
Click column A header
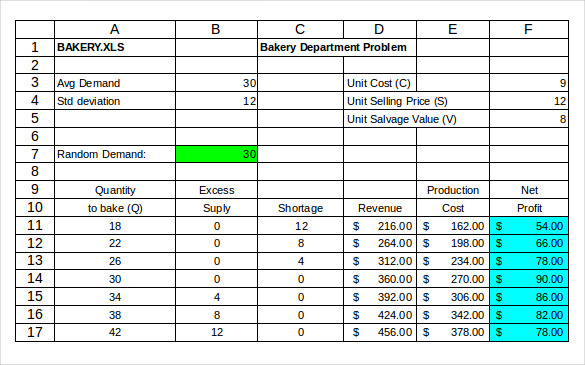(x=115, y=29)
